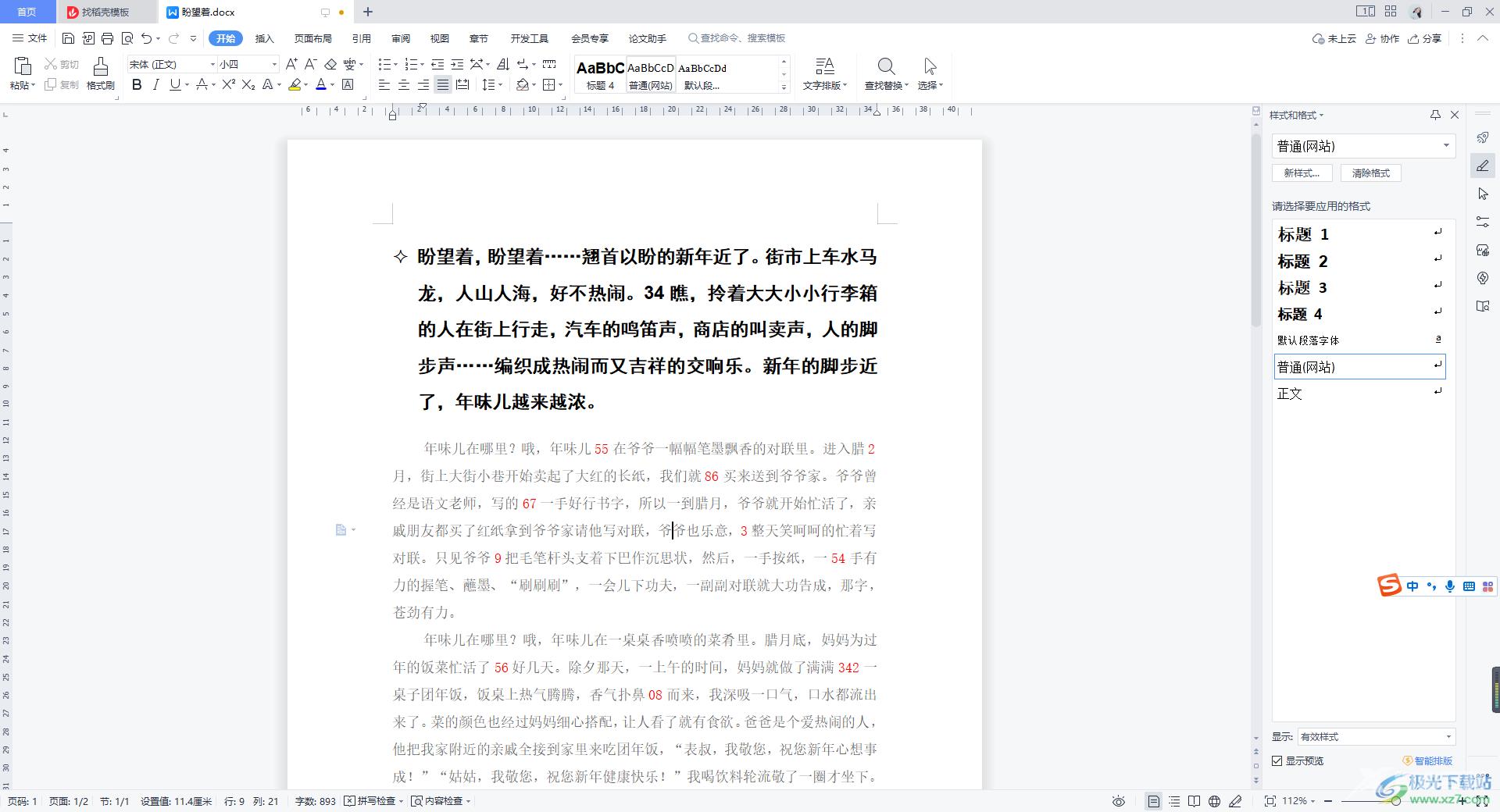Toggle Page view mode in status bar
The height and width of the screenshot is (812, 1500).
click(1154, 801)
